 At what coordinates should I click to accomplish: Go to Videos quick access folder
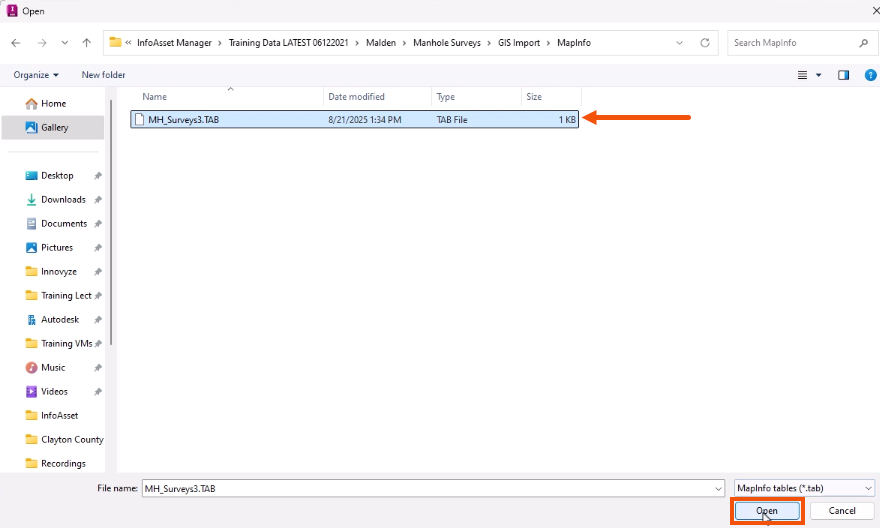point(54,392)
